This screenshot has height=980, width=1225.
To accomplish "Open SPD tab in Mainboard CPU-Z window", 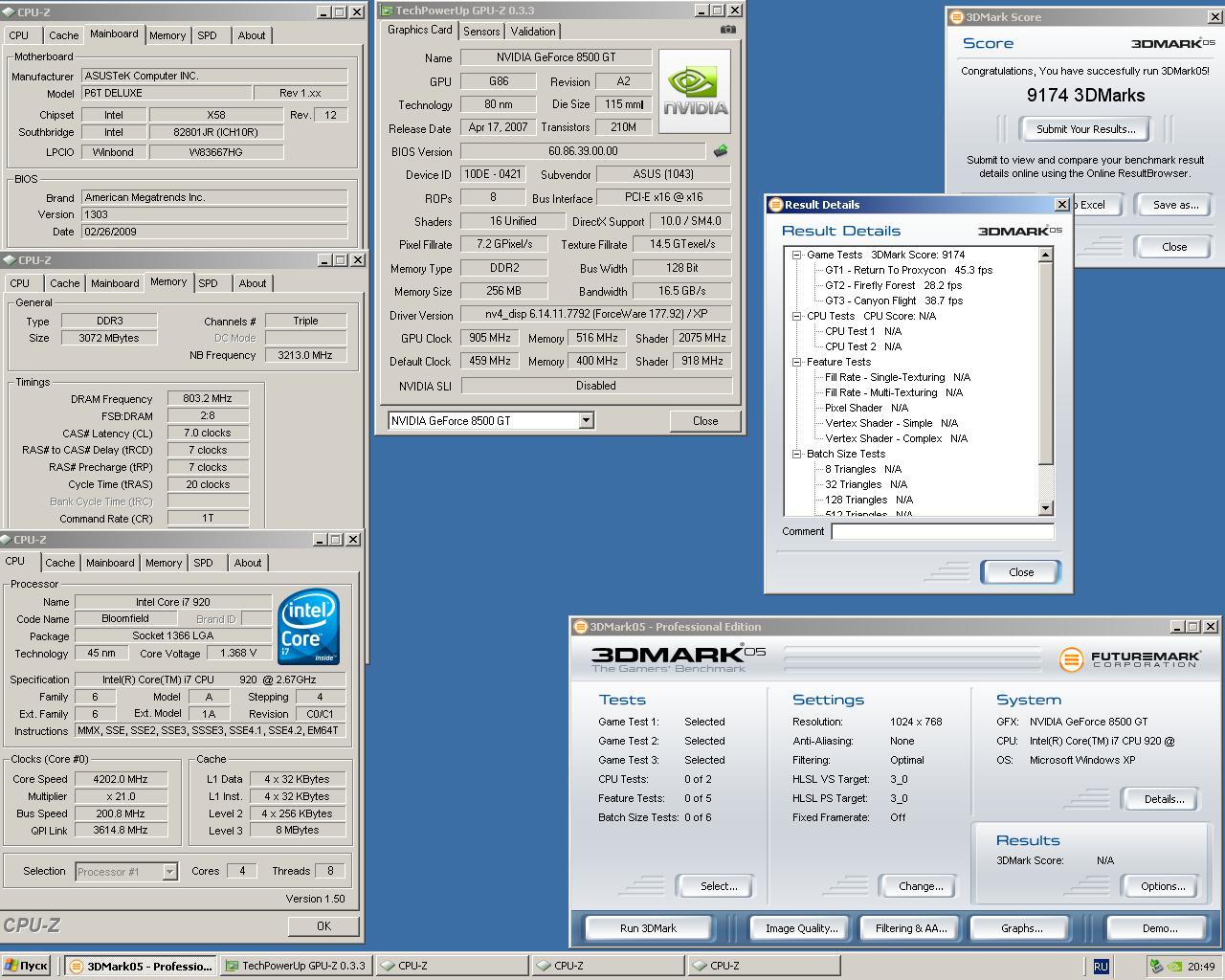I will [208, 35].
